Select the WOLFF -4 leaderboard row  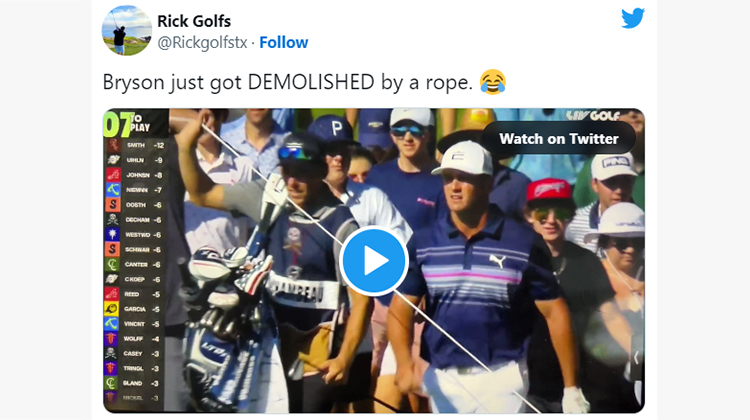click(135, 339)
